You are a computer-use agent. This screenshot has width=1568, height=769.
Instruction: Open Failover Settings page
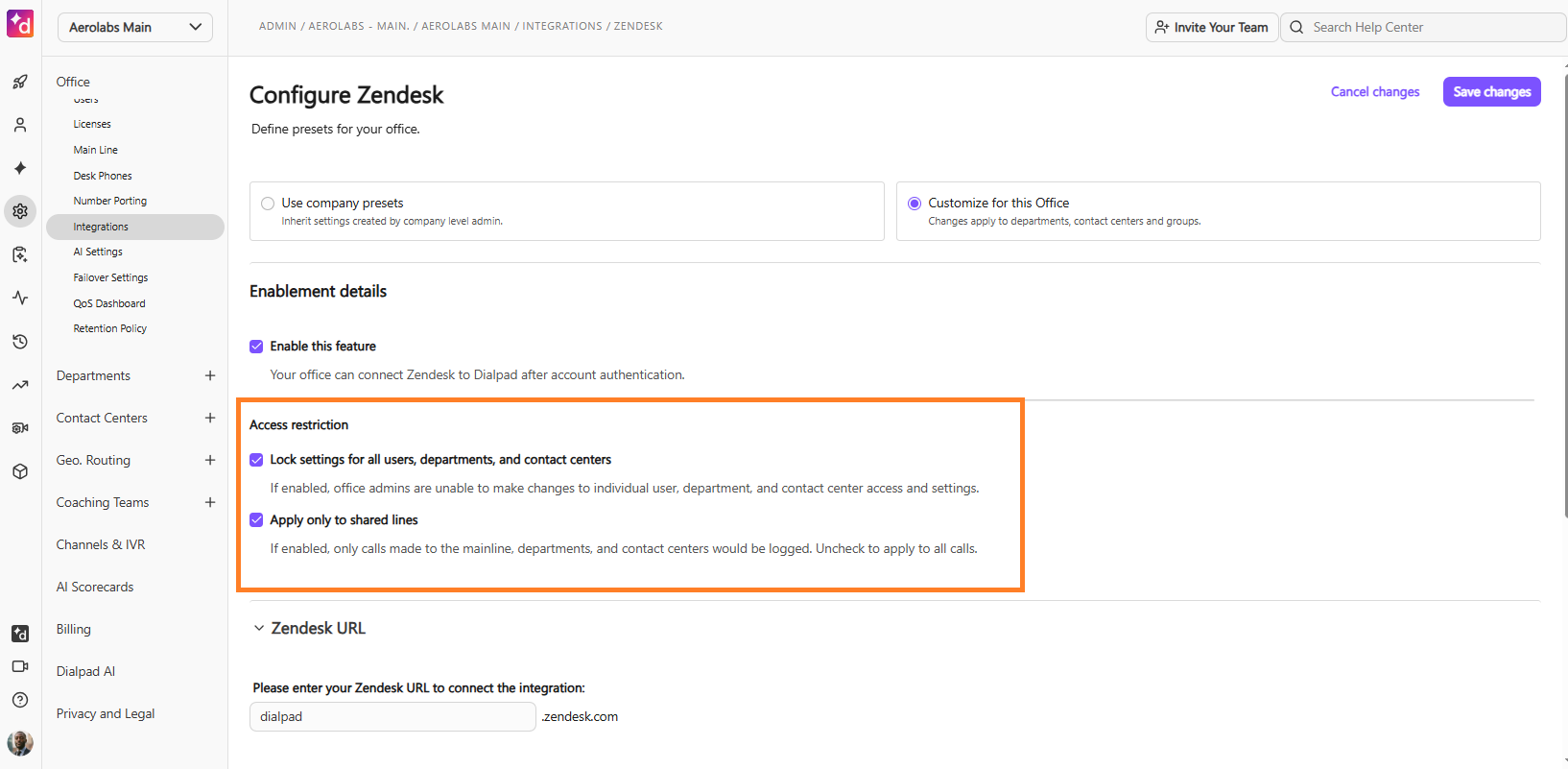110,277
